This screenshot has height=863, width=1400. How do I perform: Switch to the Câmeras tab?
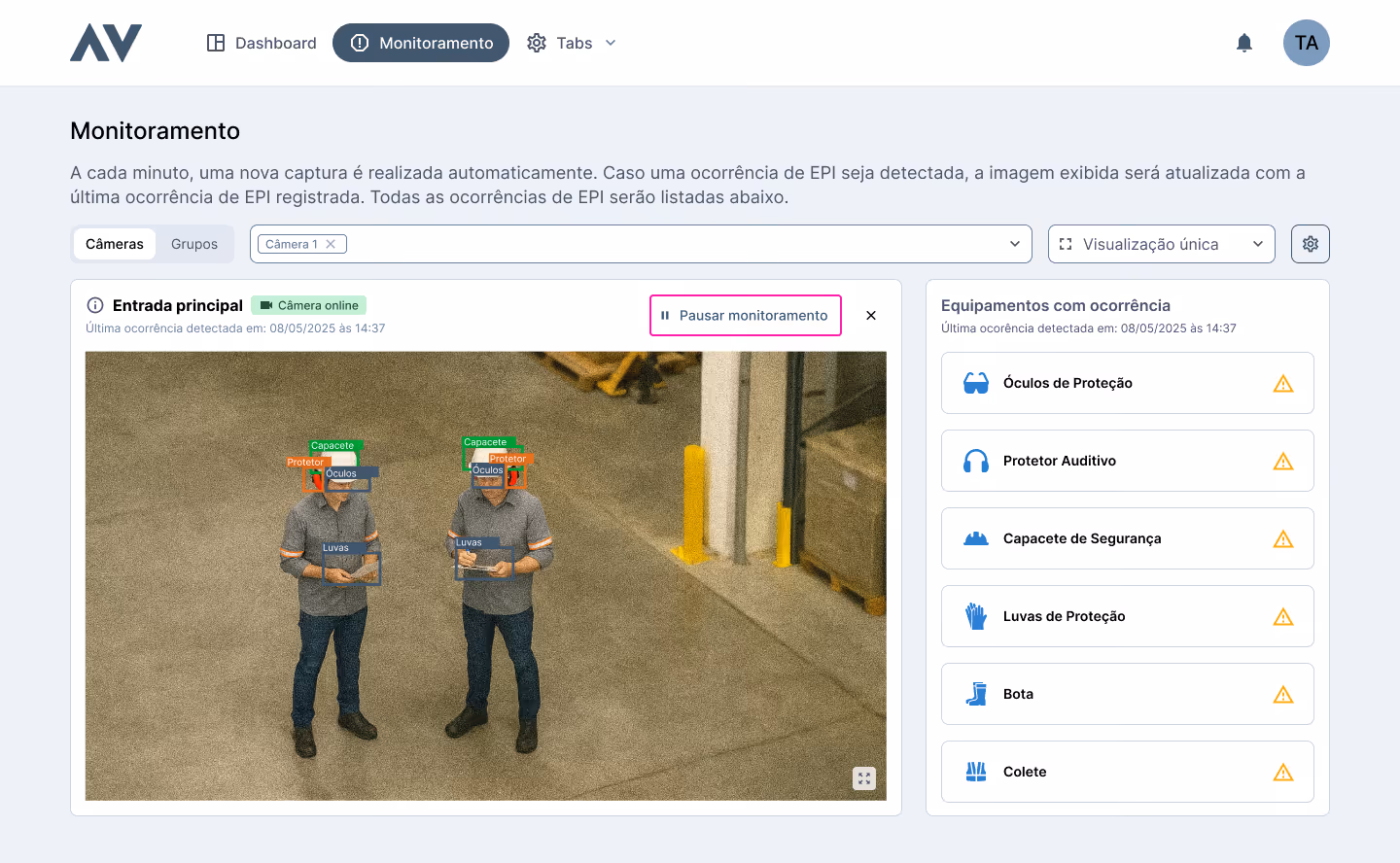tap(115, 244)
